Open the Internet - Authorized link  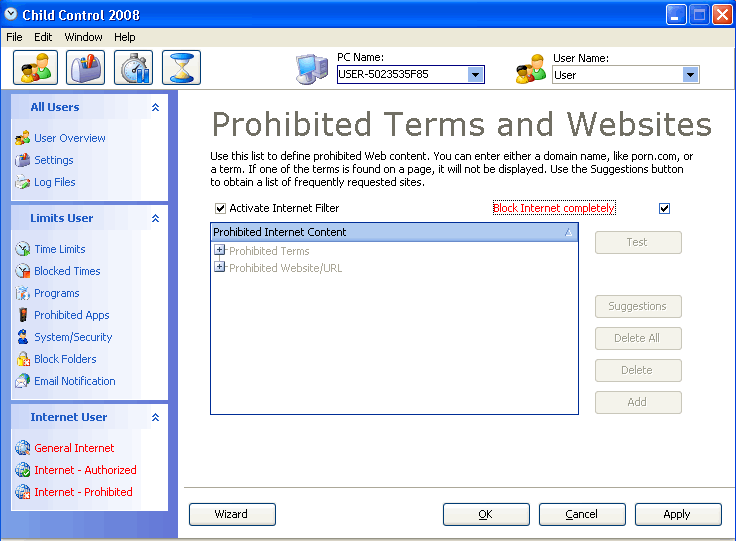(85, 470)
